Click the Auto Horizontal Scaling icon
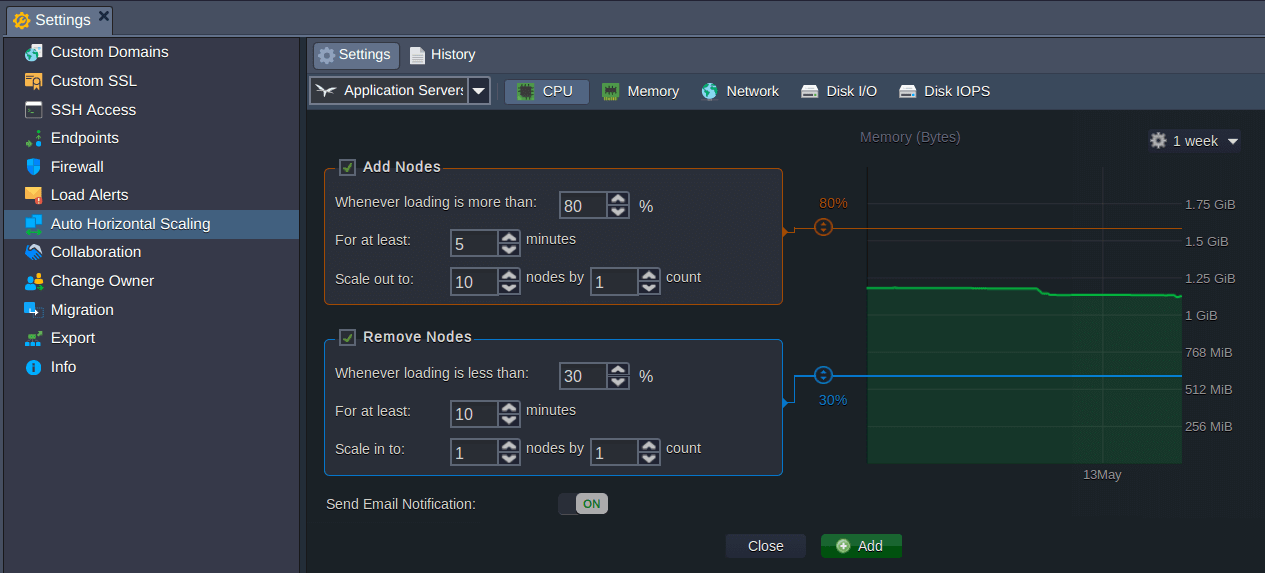The width and height of the screenshot is (1265, 573). [x=34, y=224]
